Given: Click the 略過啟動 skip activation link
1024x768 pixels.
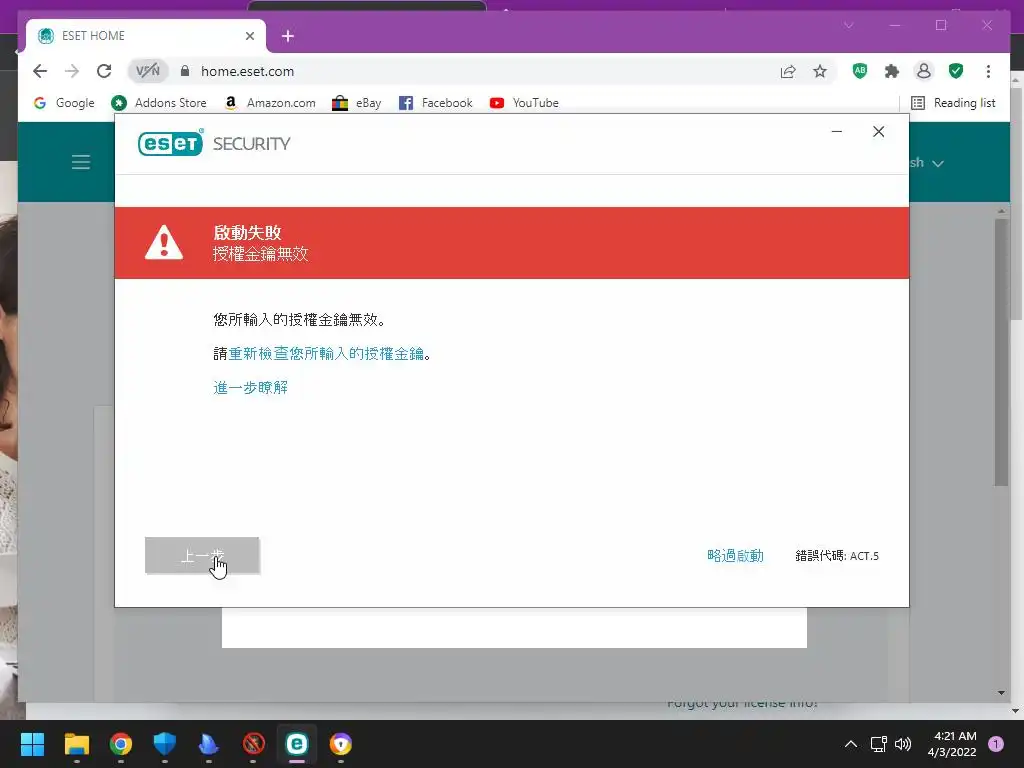Looking at the screenshot, I should [x=735, y=556].
